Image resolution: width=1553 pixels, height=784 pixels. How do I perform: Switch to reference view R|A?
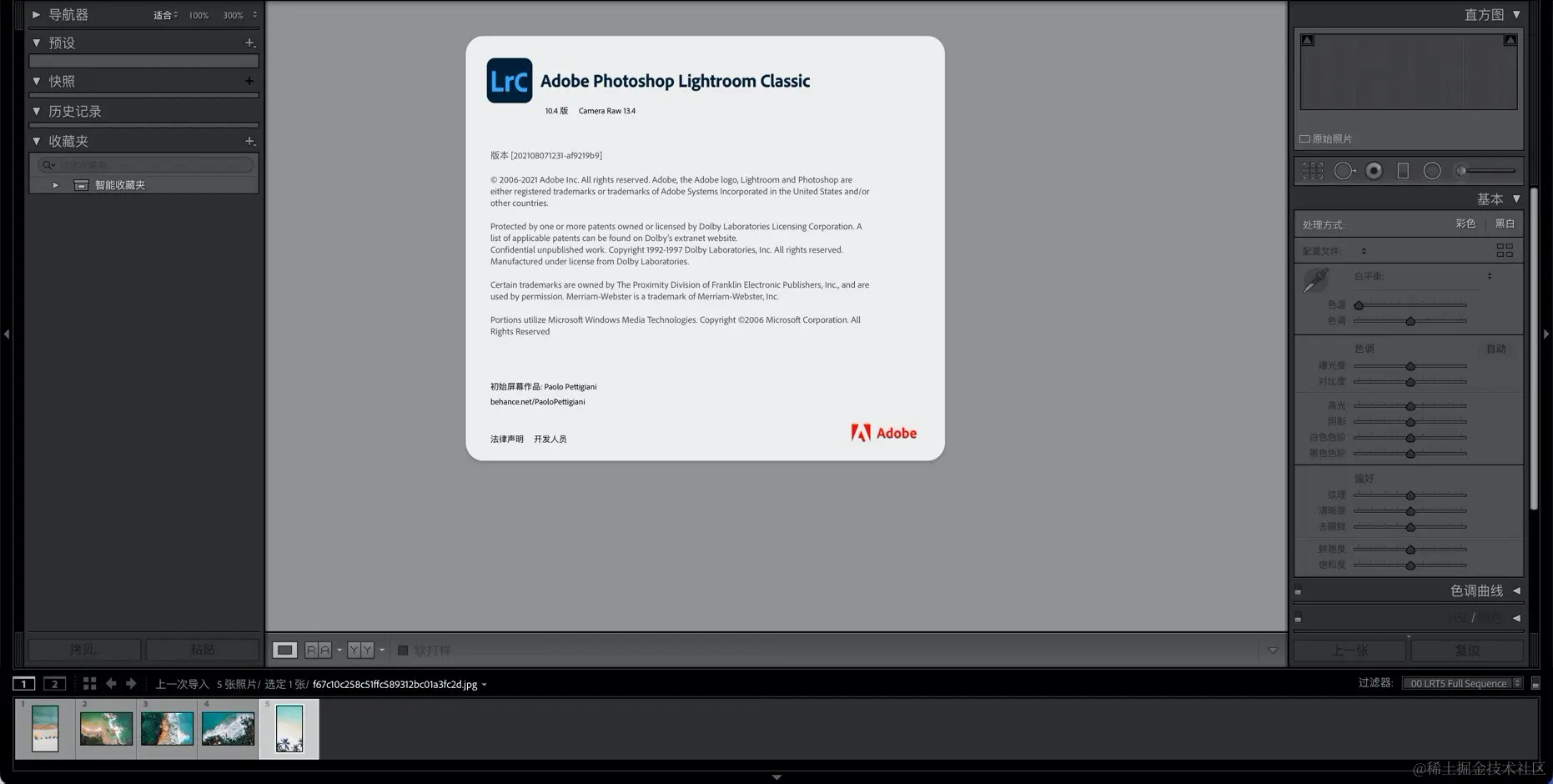[318, 650]
